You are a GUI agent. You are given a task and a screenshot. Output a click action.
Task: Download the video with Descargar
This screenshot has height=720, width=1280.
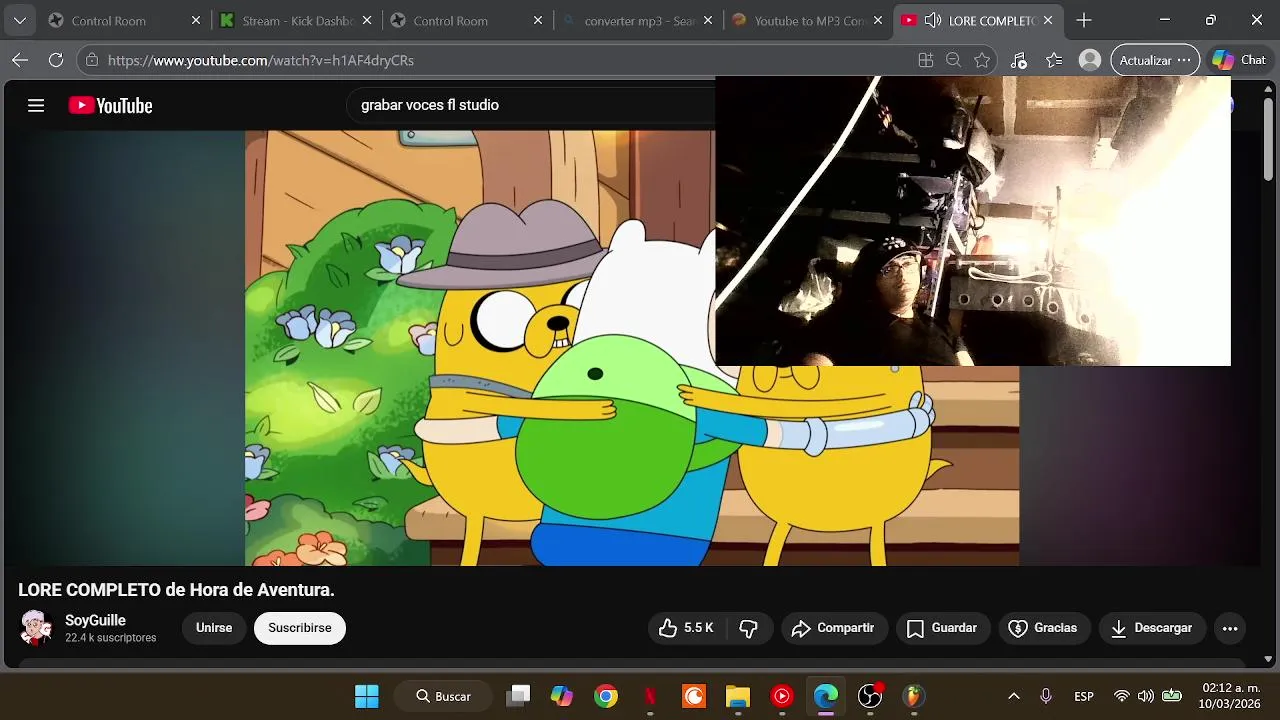(x=1152, y=628)
